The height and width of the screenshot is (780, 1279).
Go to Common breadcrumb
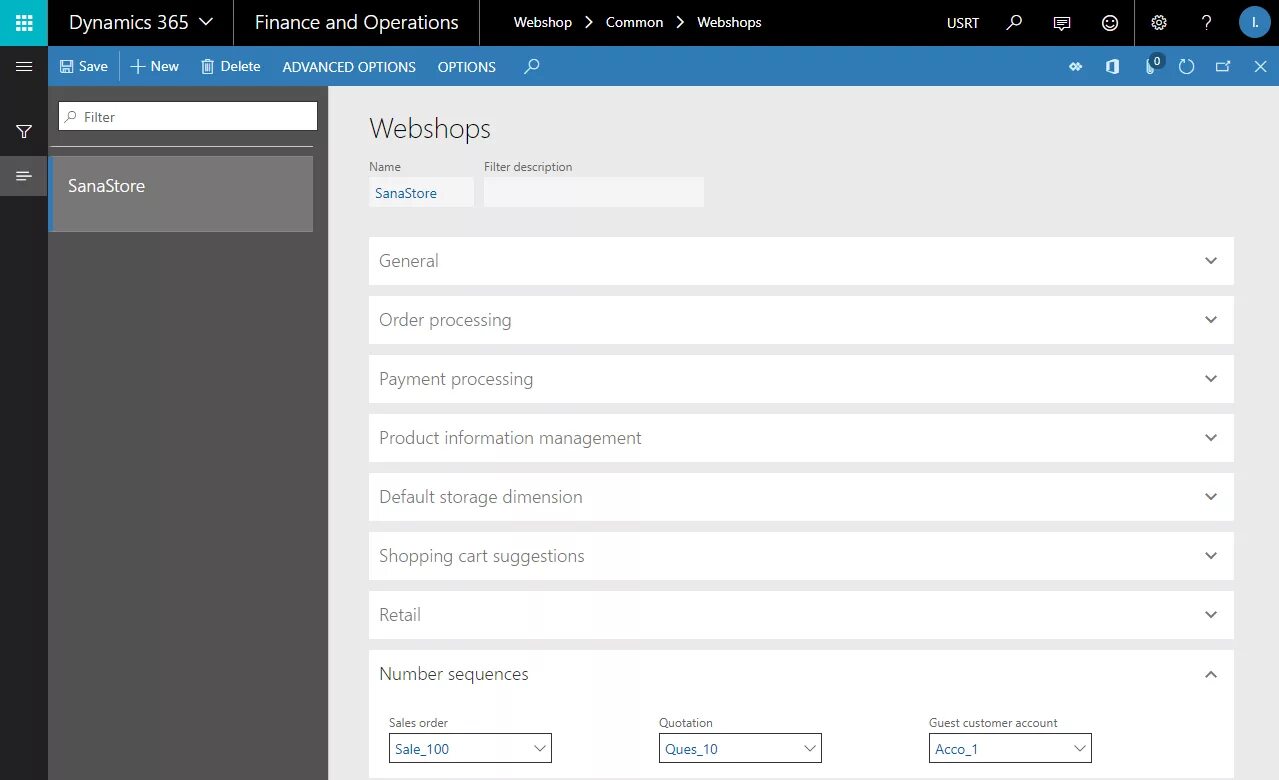634,22
